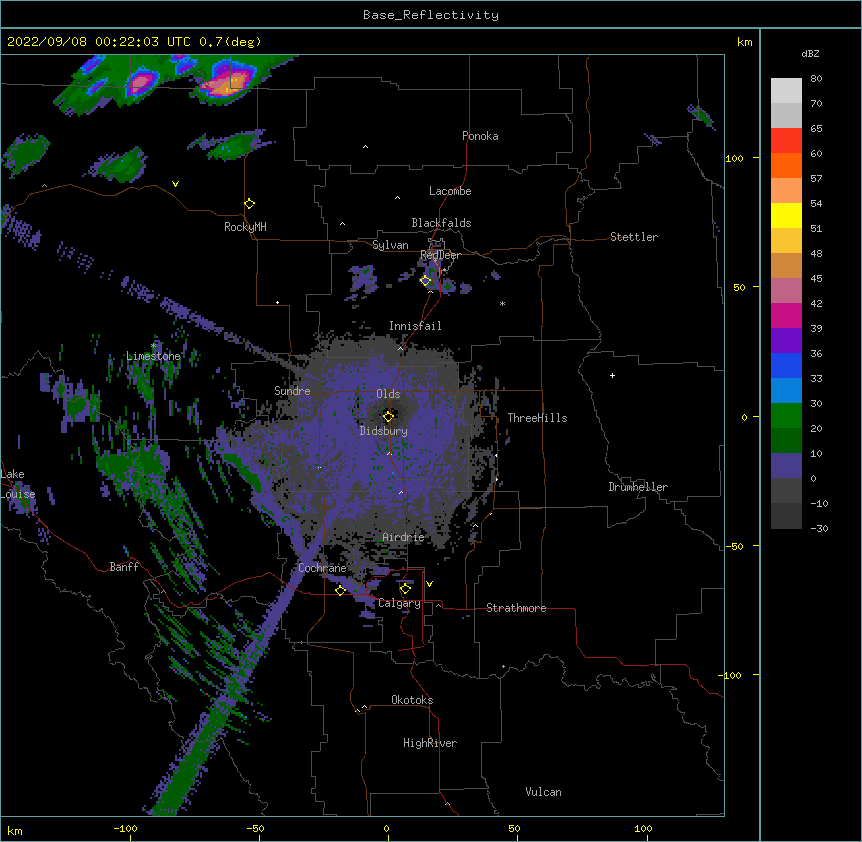
Task: Pick the lightest gray 70–80 dBZ legend swatch
Action: 786,90
